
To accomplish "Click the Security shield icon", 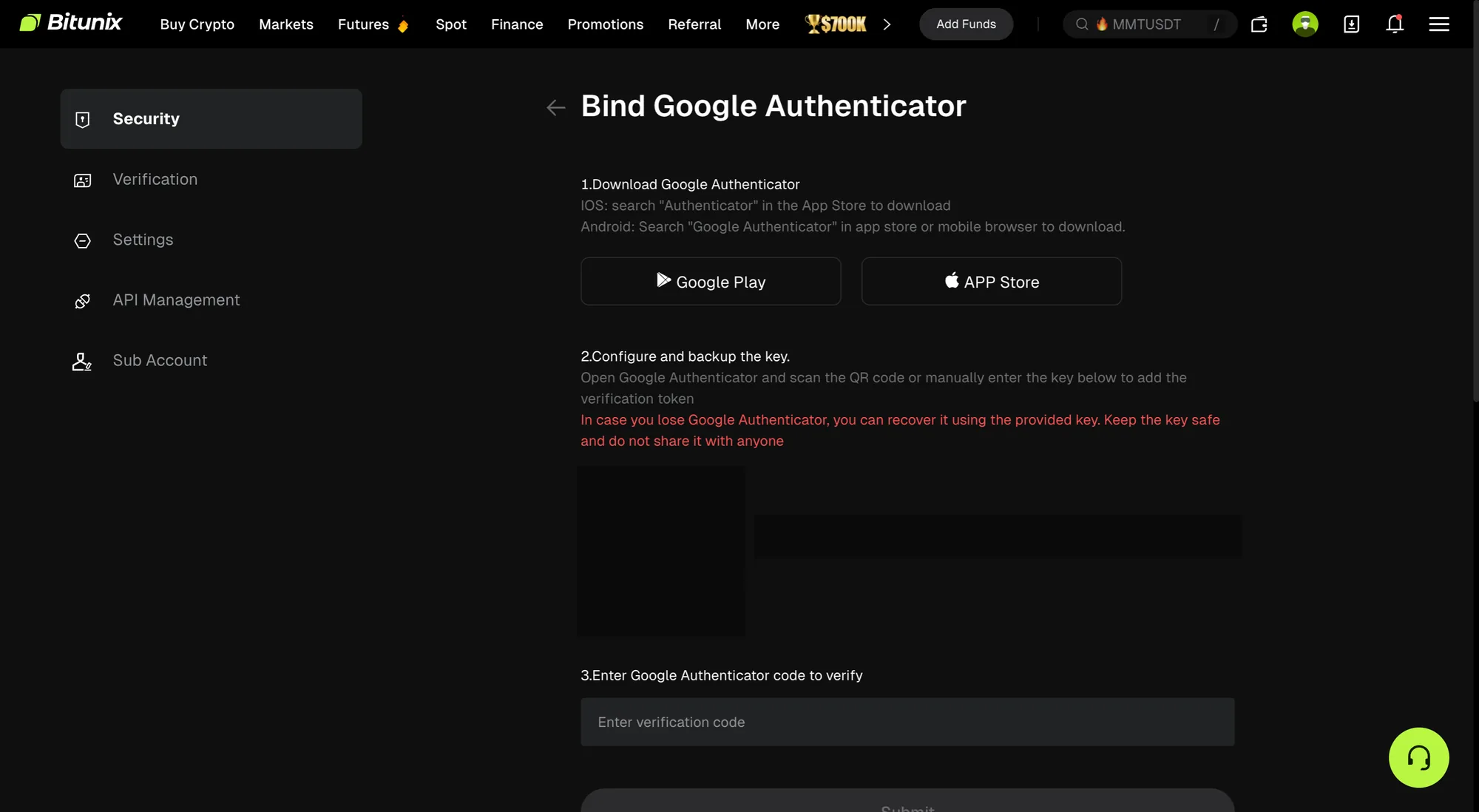I will [83, 119].
